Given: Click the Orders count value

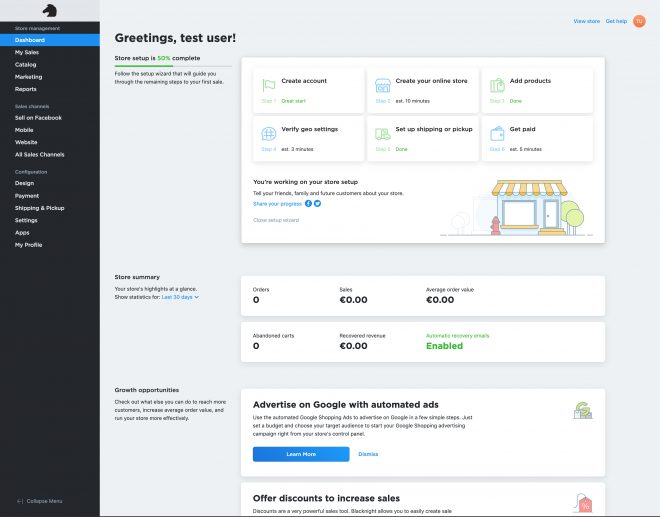Looking at the screenshot, I should tap(256, 300).
